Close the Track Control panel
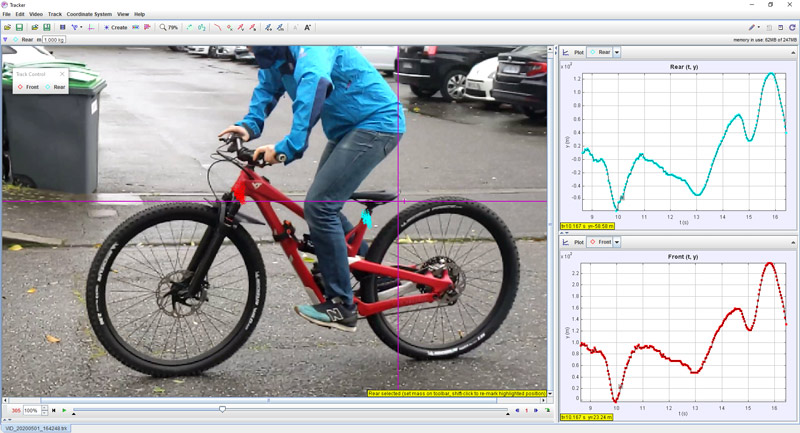Viewport: 800px width, 433px height. (x=62, y=74)
